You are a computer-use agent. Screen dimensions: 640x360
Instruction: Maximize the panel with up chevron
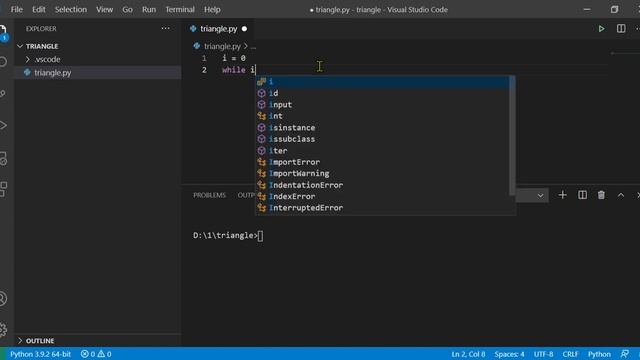(x=621, y=195)
